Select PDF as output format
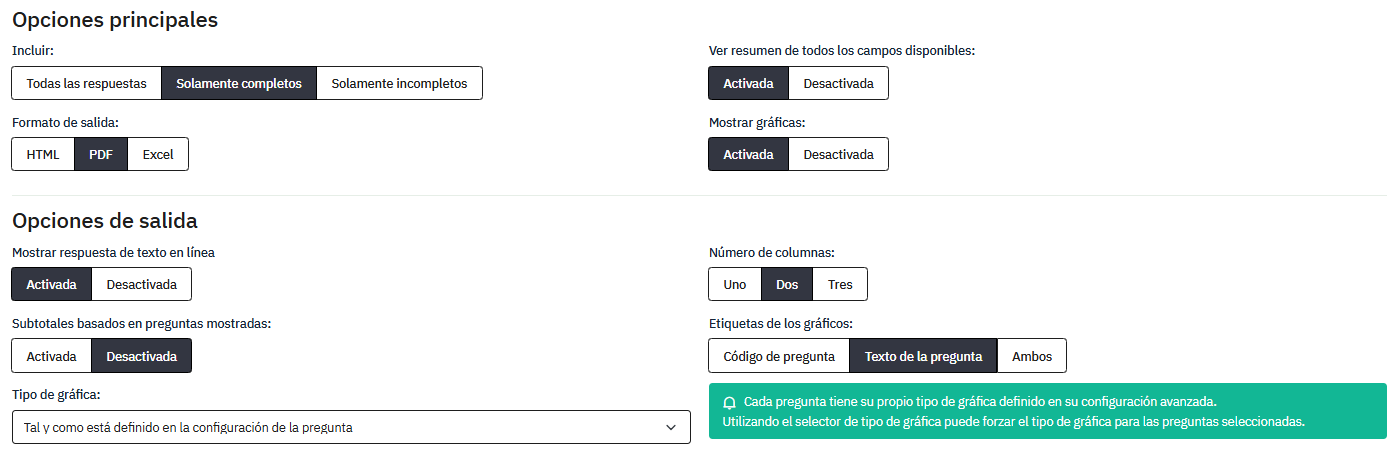 pos(101,154)
